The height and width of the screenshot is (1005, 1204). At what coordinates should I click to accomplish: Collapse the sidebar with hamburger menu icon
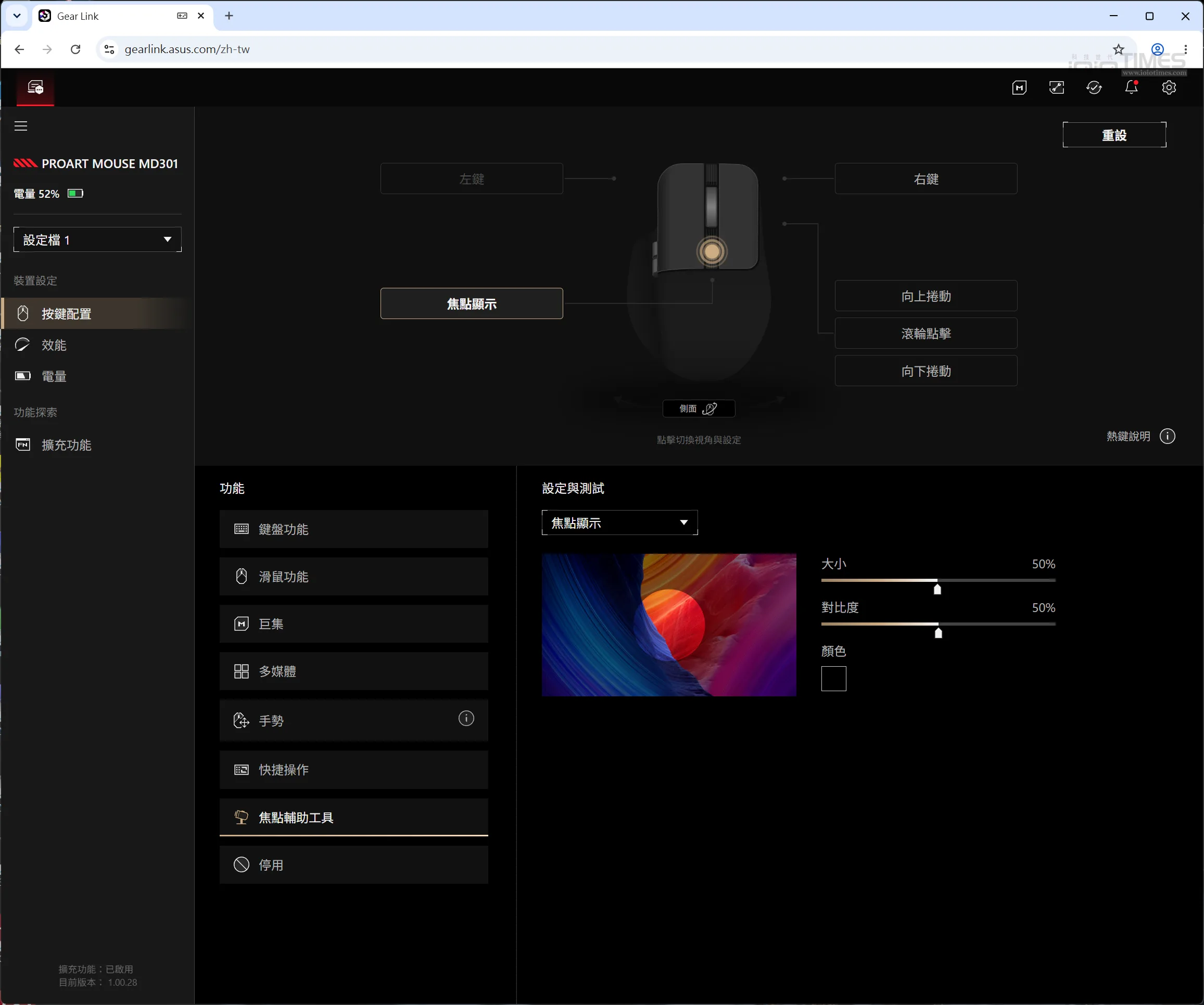21,125
